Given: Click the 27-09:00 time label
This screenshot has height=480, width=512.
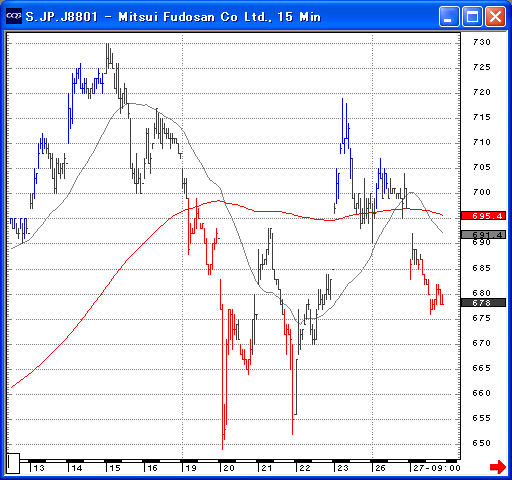Looking at the screenshot, I should point(437,468).
